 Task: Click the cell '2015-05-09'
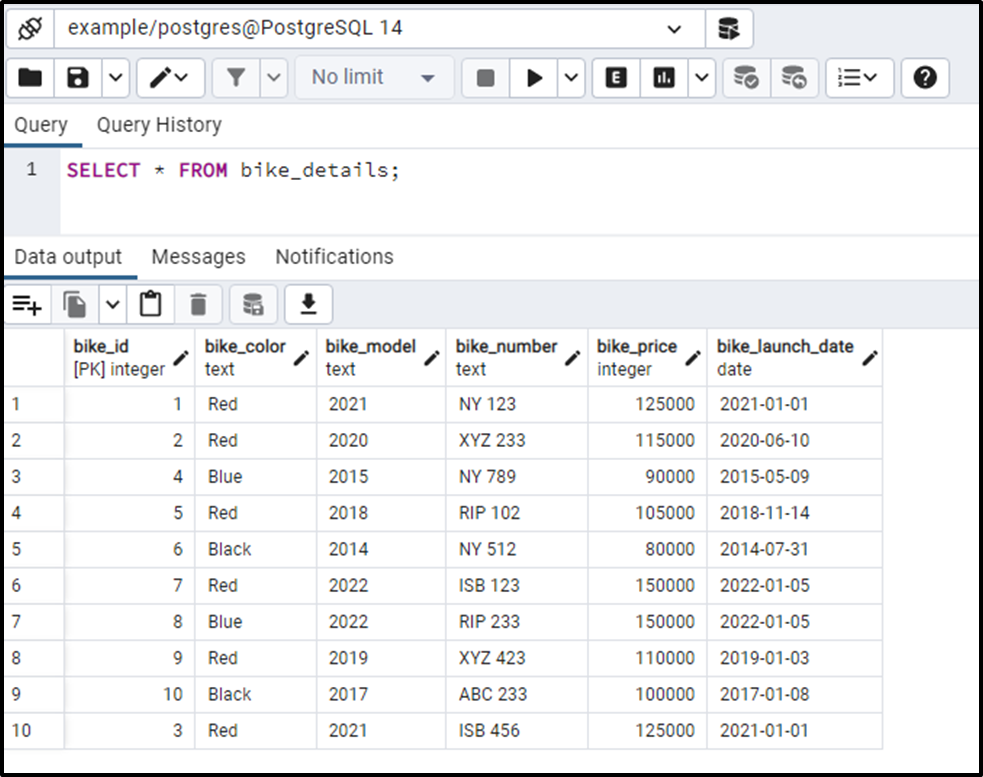(x=794, y=477)
